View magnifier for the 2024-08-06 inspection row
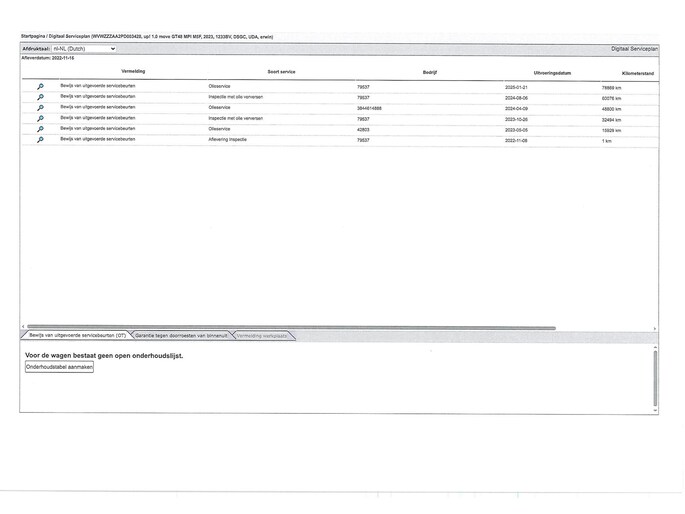The height and width of the screenshot is (514, 685). [x=40, y=97]
